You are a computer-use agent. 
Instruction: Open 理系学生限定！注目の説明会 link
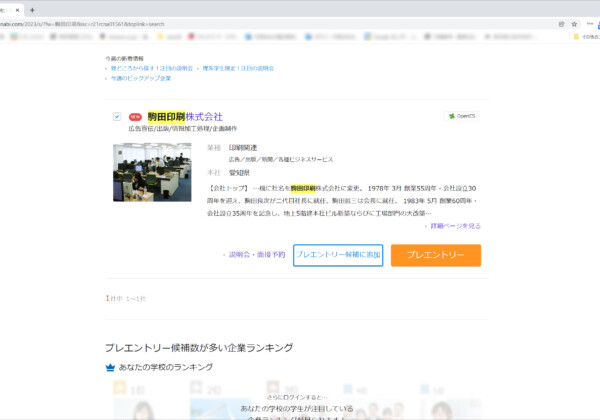point(238,68)
